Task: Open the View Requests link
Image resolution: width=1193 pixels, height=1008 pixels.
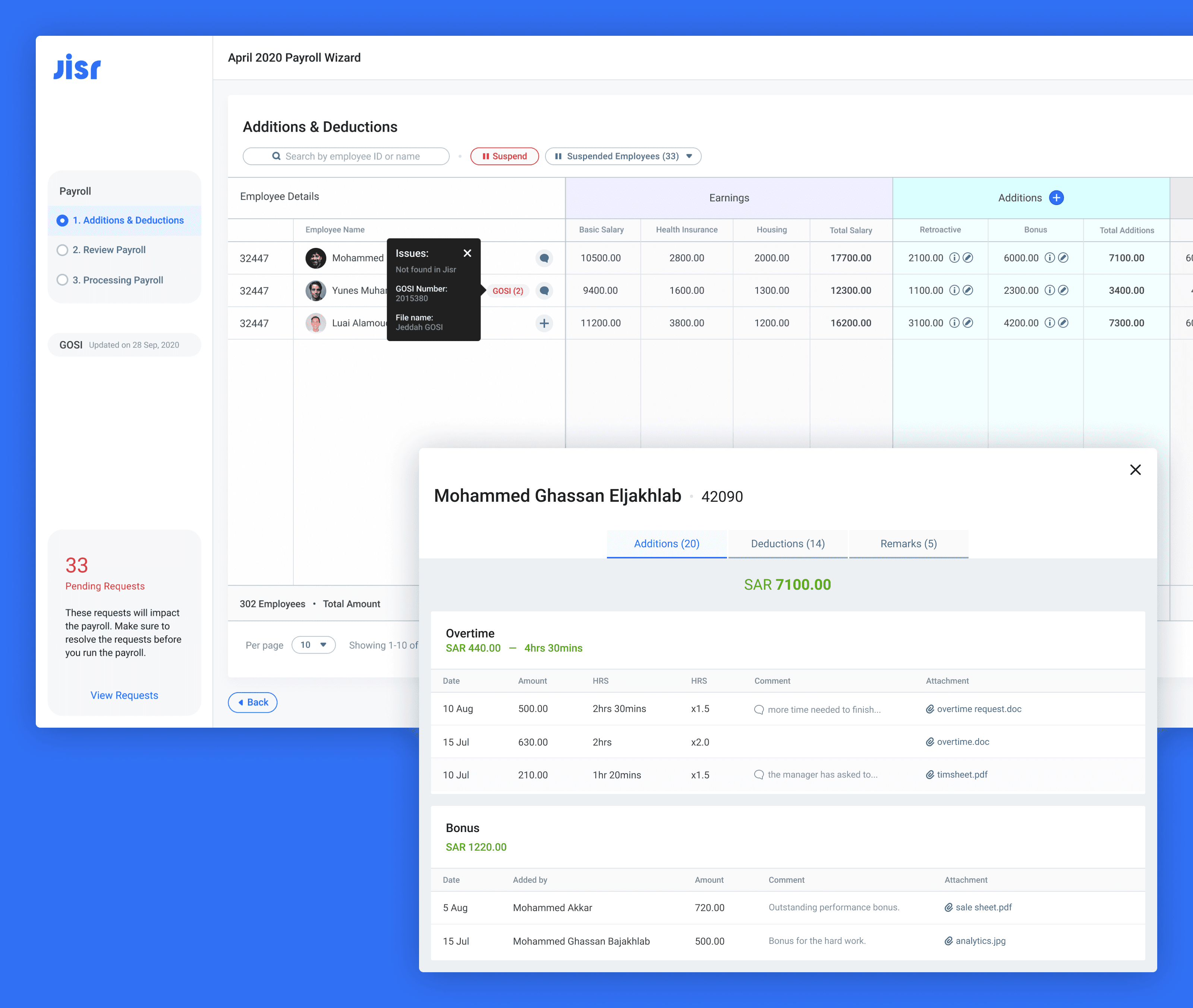Action: tap(124, 696)
